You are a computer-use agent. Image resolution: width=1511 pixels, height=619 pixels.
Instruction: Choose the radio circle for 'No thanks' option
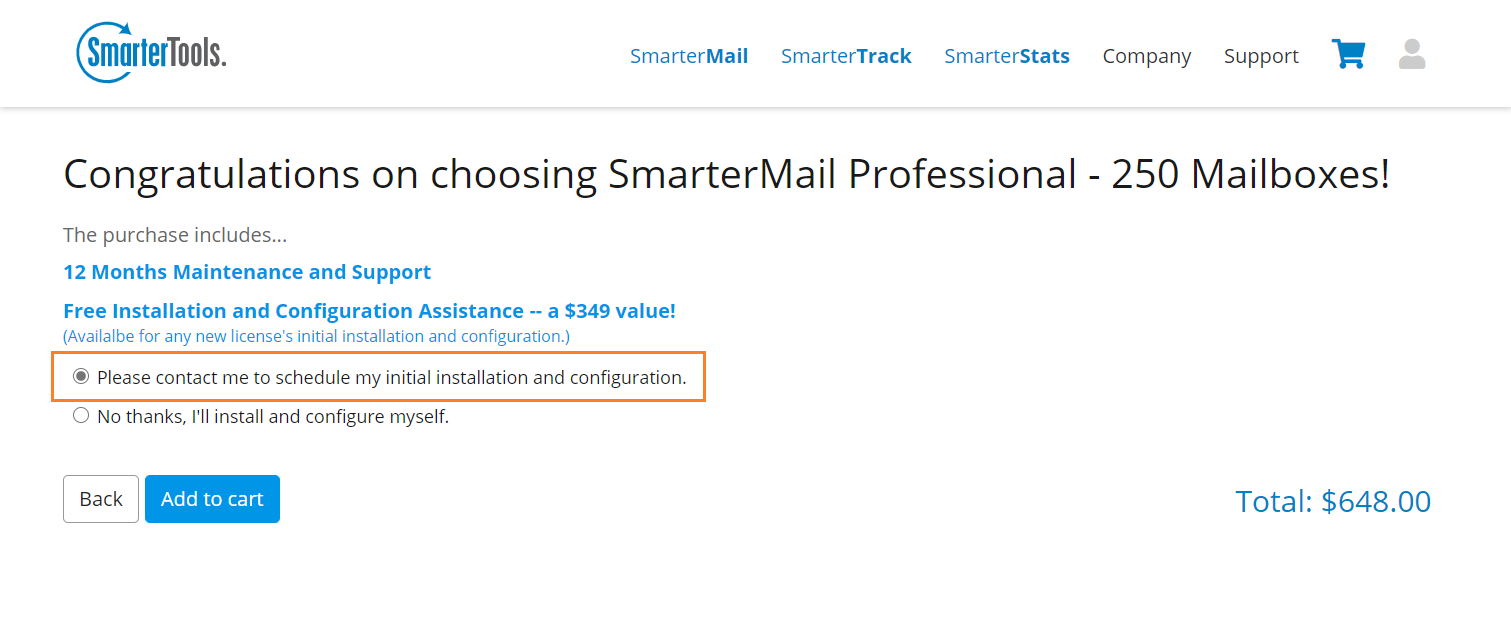pyautogui.click(x=81, y=415)
